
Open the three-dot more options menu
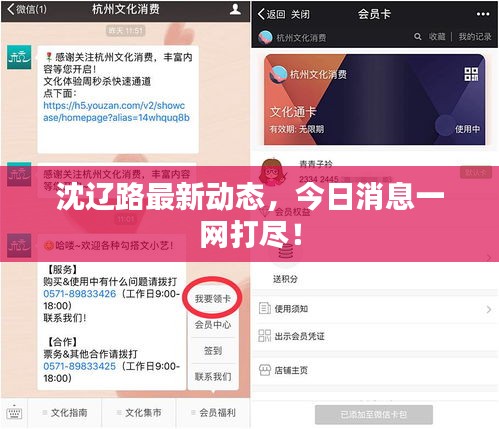pos(483,14)
